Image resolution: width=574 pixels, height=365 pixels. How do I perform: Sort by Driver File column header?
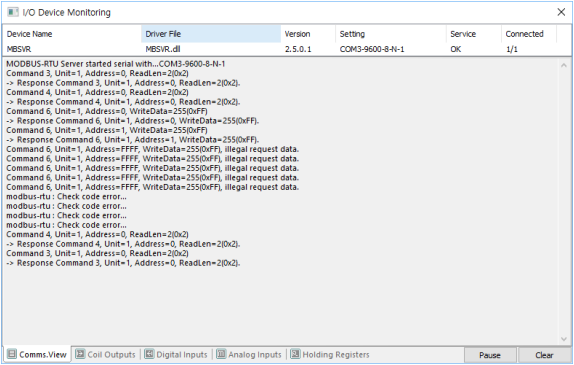pos(211,34)
